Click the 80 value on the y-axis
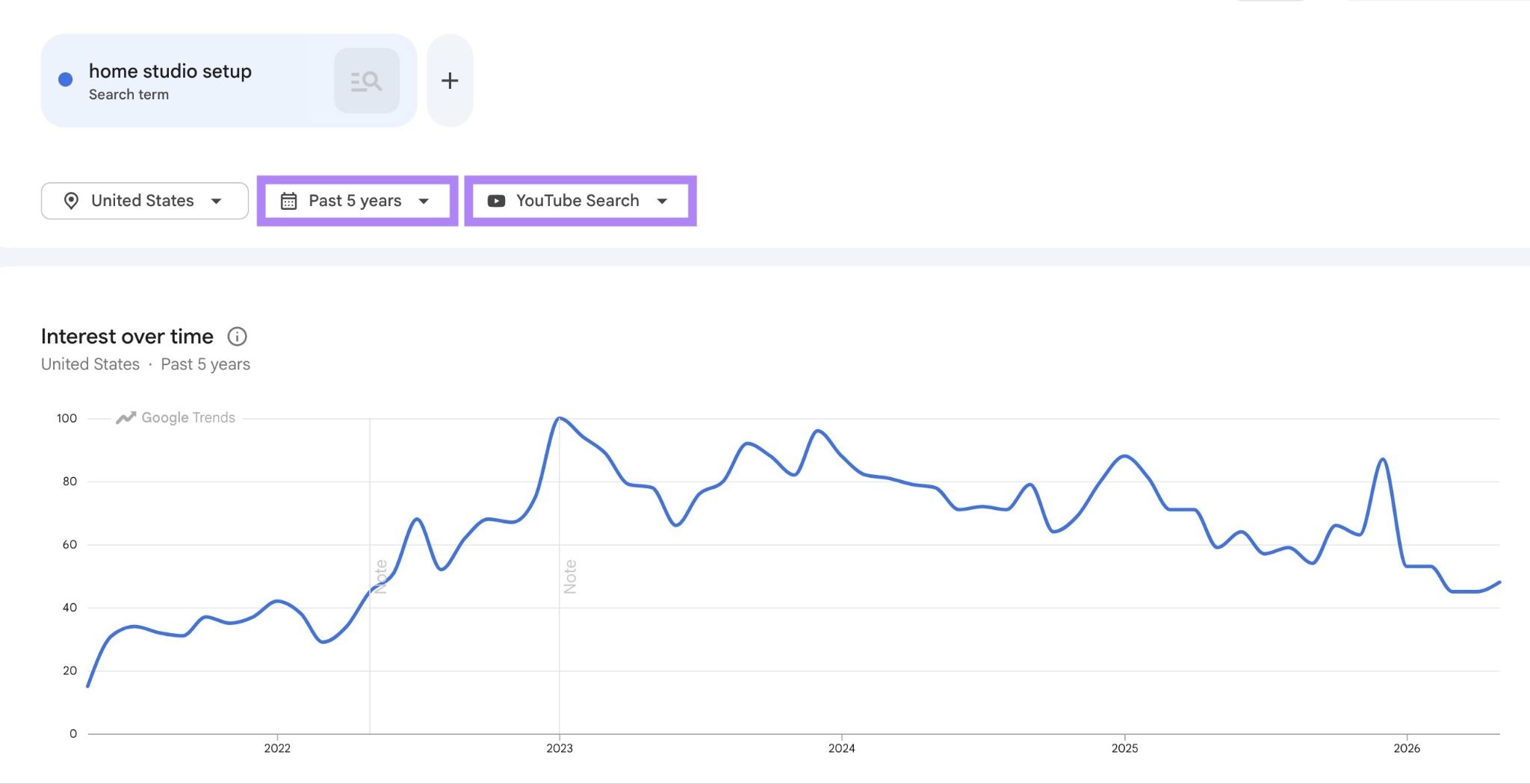 69,482
